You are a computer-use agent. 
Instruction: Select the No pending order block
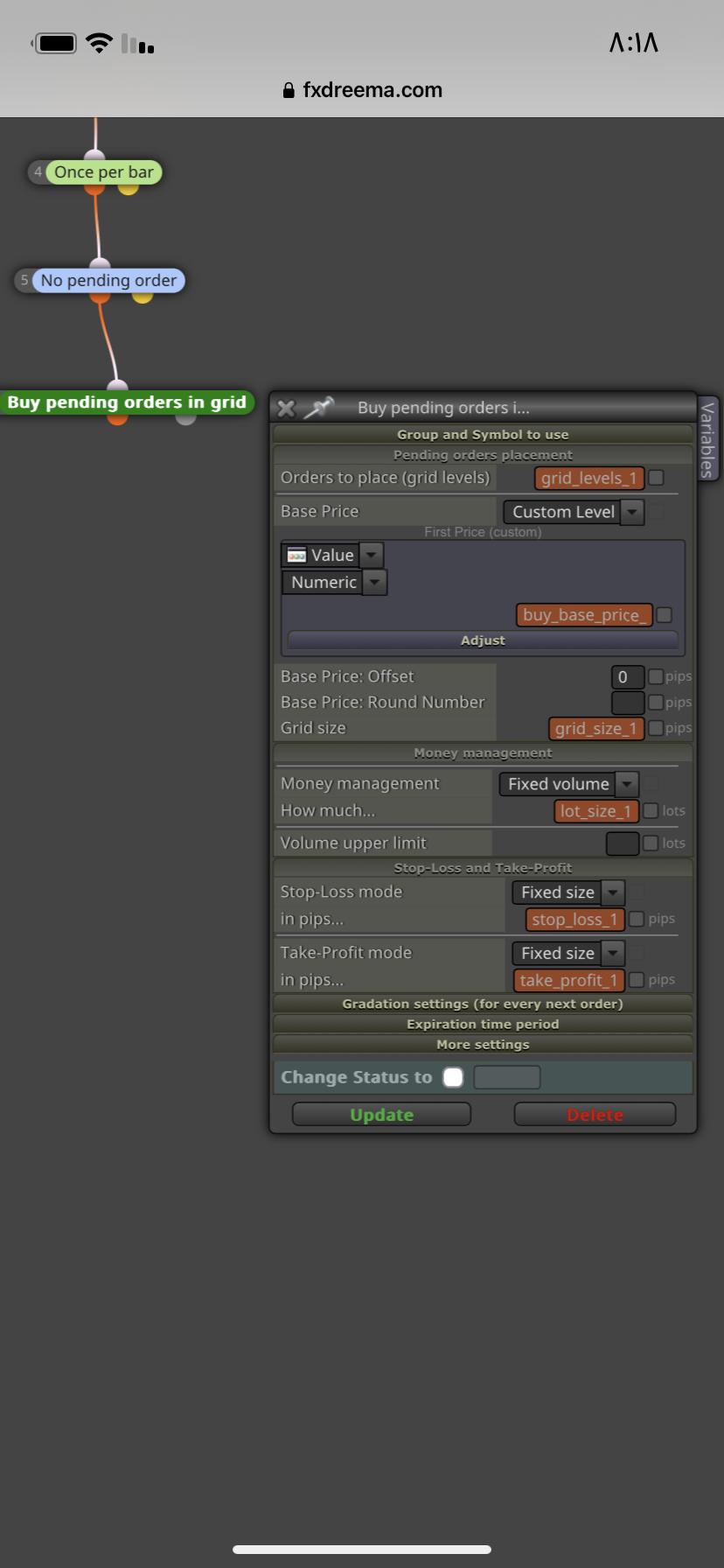coord(108,281)
